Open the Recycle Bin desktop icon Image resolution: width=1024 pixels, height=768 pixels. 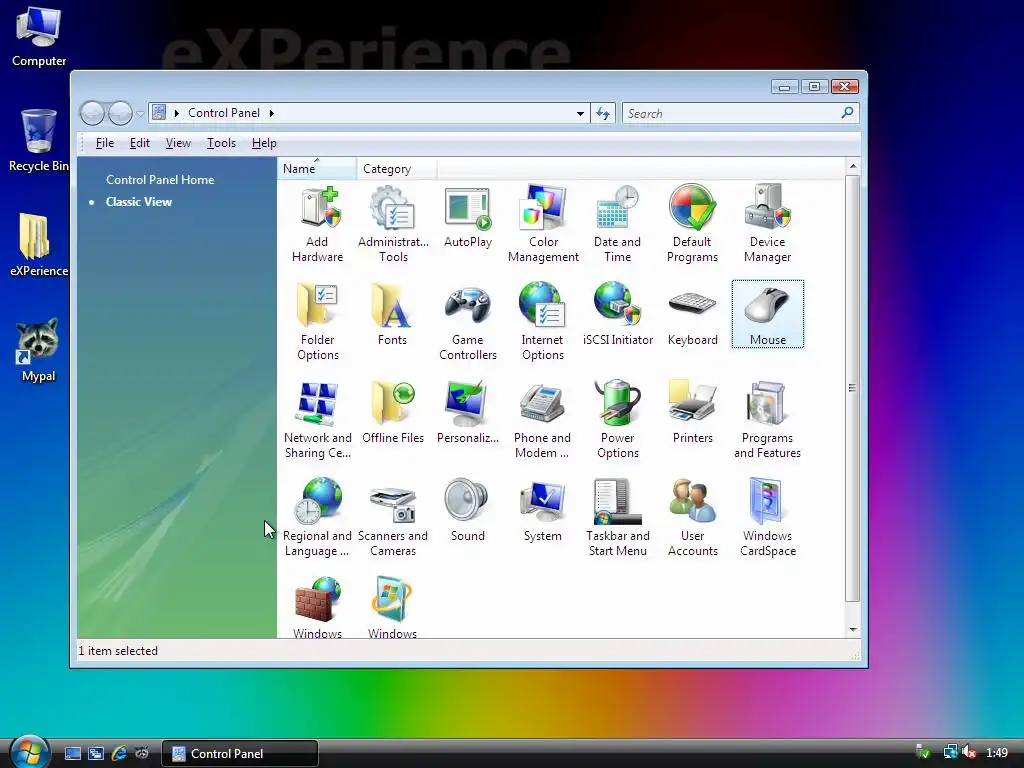[38, 140]
